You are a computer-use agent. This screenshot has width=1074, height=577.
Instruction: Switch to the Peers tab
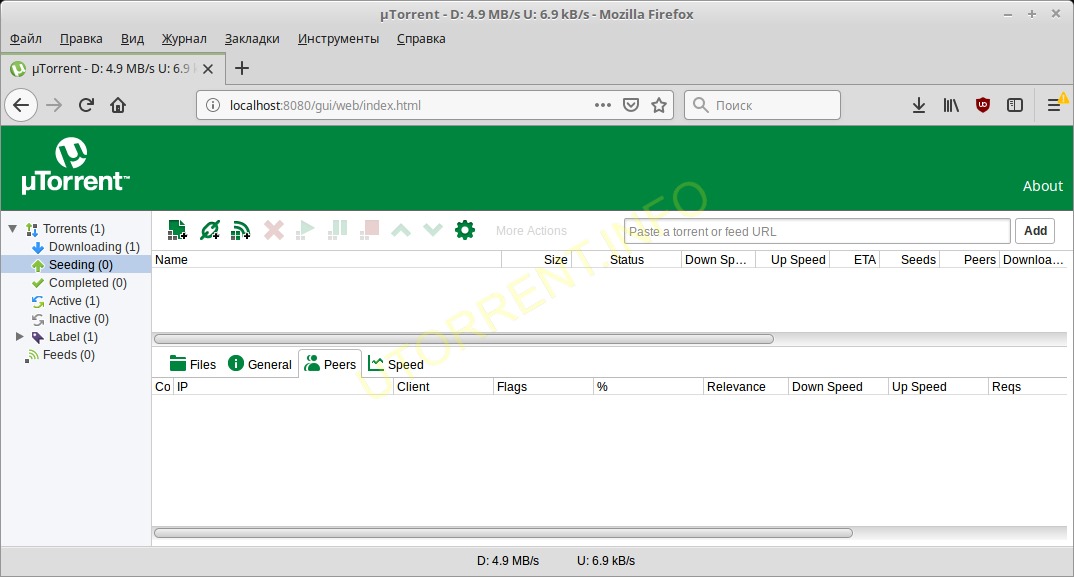pyautogui.click(x=330, y=364)
